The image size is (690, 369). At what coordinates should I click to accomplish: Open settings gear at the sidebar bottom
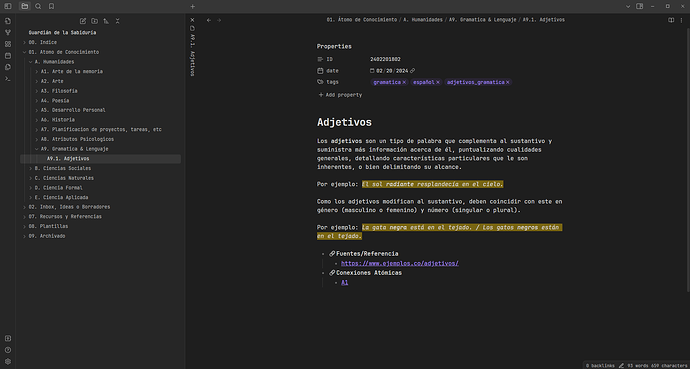point(8,361)
